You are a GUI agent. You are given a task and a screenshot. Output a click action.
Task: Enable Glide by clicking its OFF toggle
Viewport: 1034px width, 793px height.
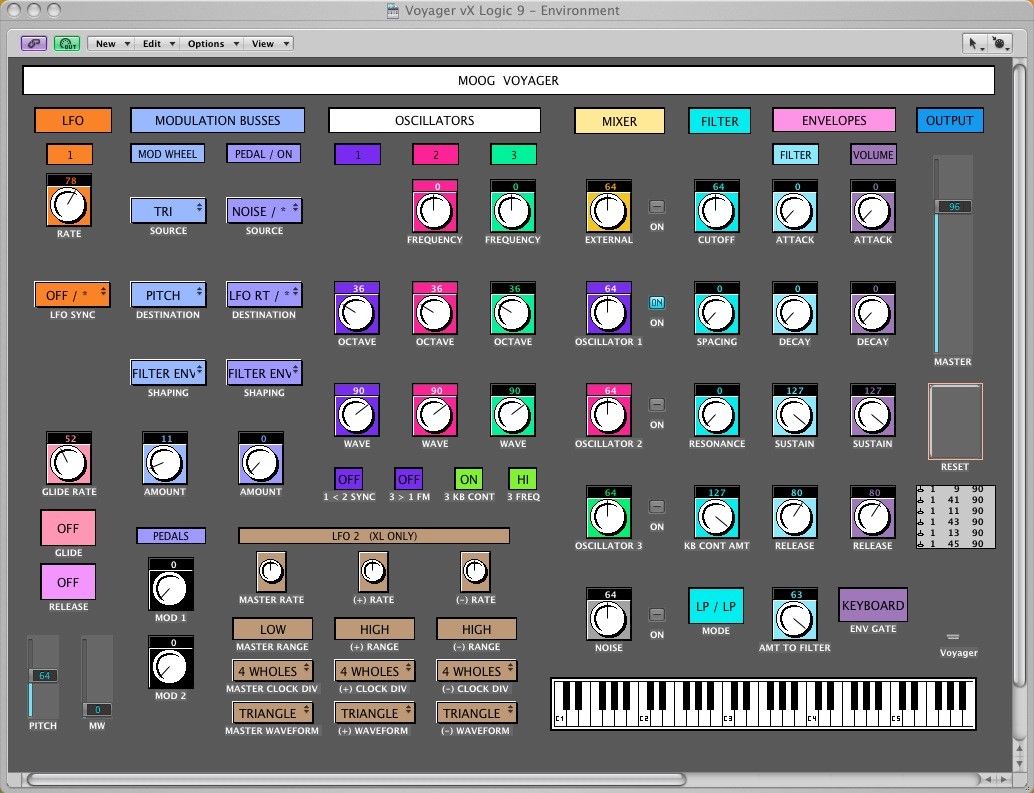point(67,528)
